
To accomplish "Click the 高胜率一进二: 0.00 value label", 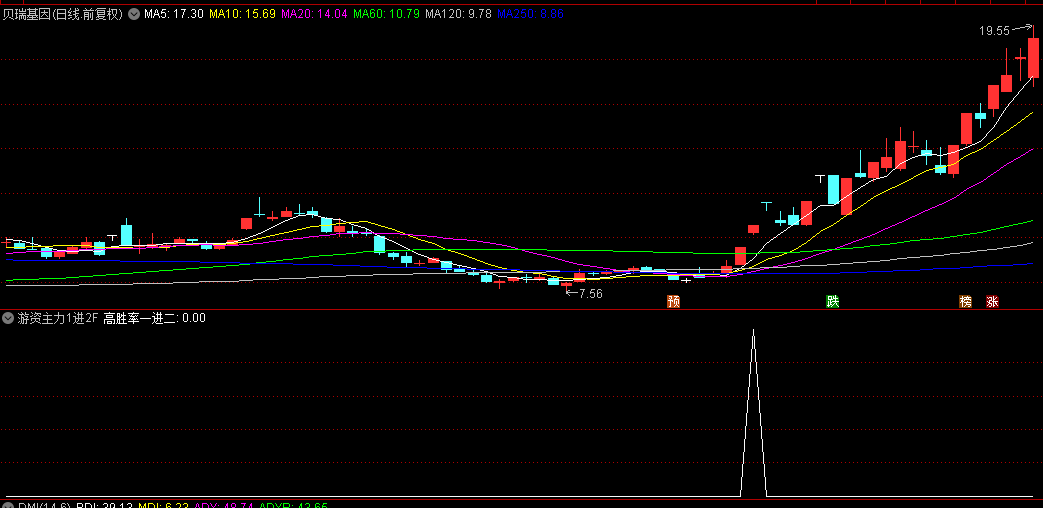I will pyautogui.click(x=154, y=318).
